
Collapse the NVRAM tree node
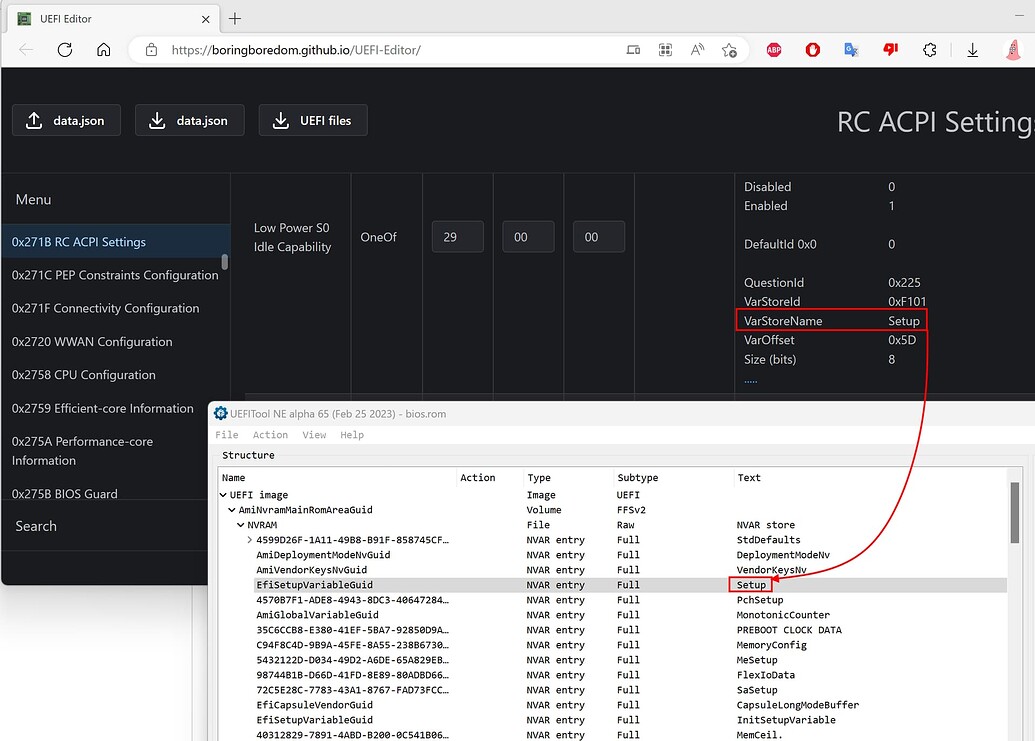coord(240,525)
